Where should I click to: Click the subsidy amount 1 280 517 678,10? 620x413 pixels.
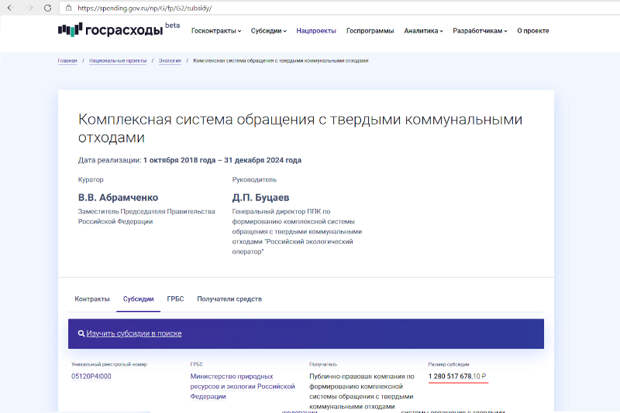457,376
